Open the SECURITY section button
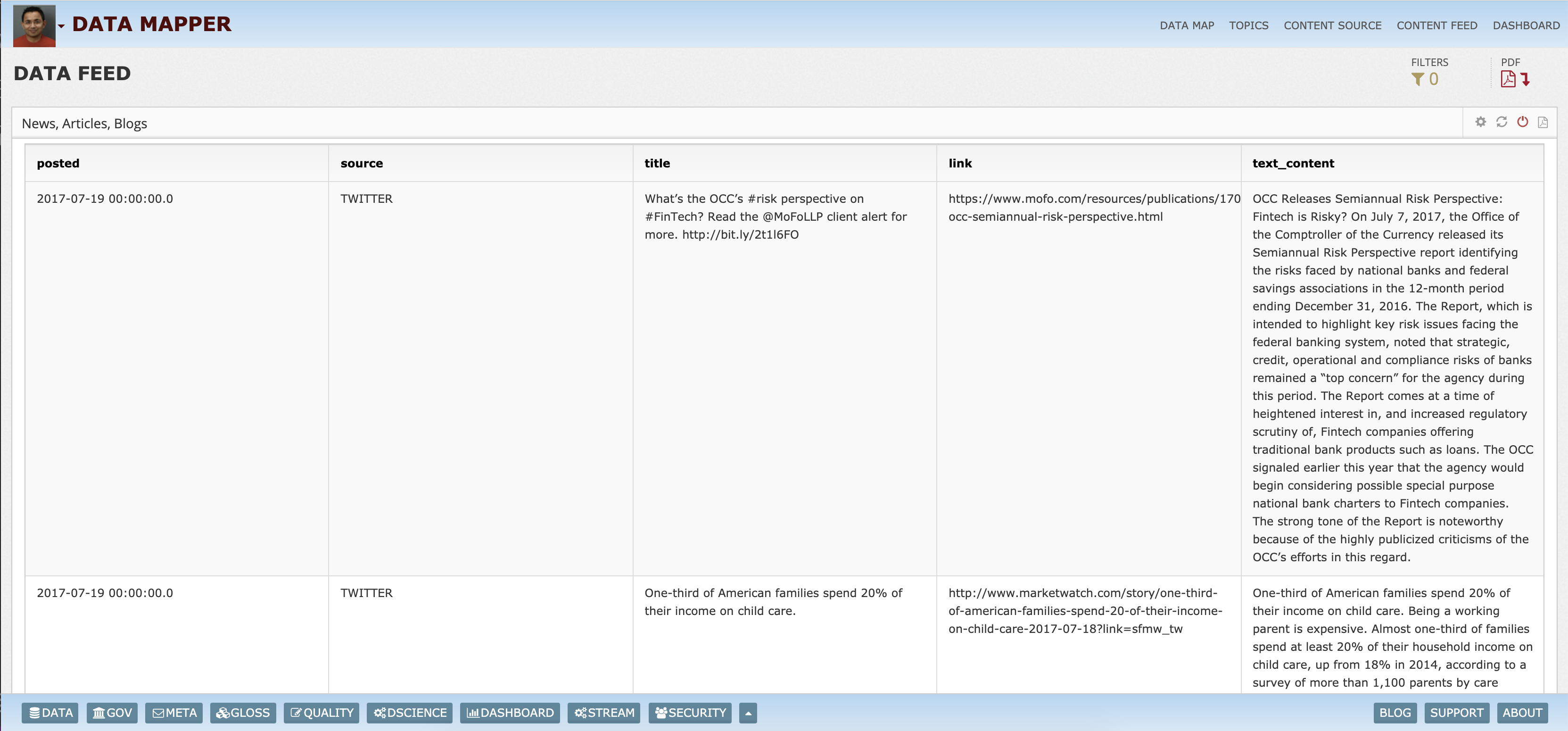Screen dimensions: 1568x731 point(690,713)
